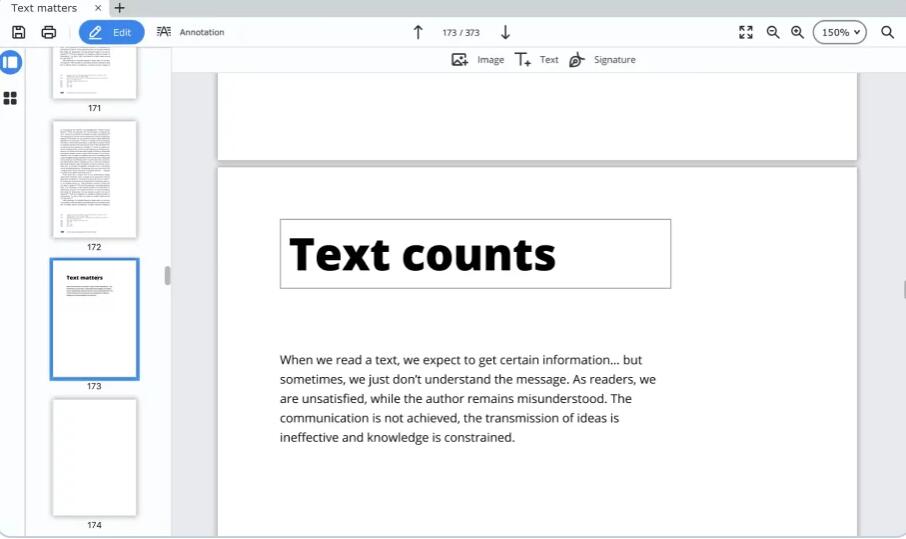906x539 pixels.
Task: Click the page number field 173 / 373
Action: click(x=461, y=33)
